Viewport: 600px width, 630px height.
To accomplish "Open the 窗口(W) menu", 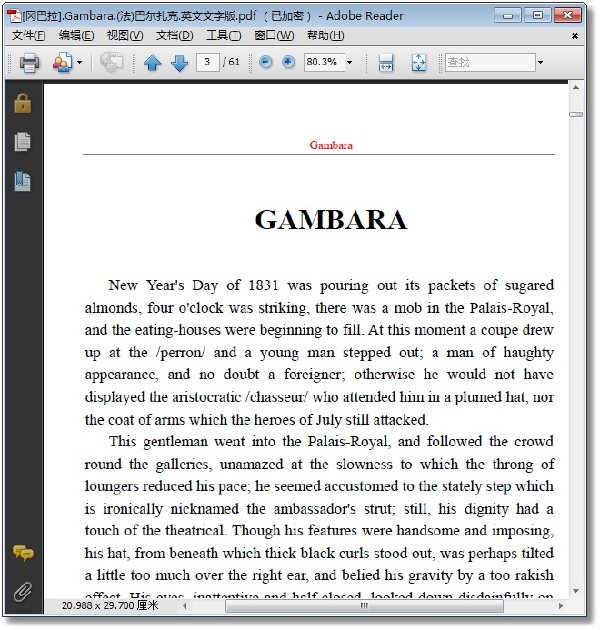I will tap(274, 36).
